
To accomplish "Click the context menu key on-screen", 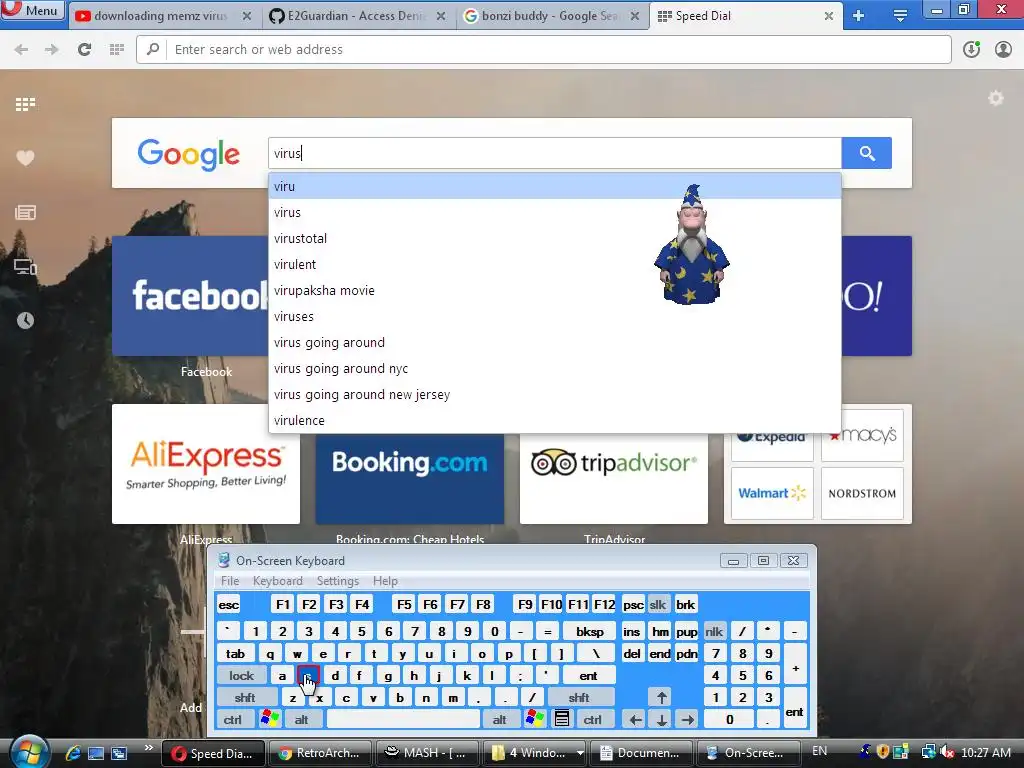I will click(562, 720).
